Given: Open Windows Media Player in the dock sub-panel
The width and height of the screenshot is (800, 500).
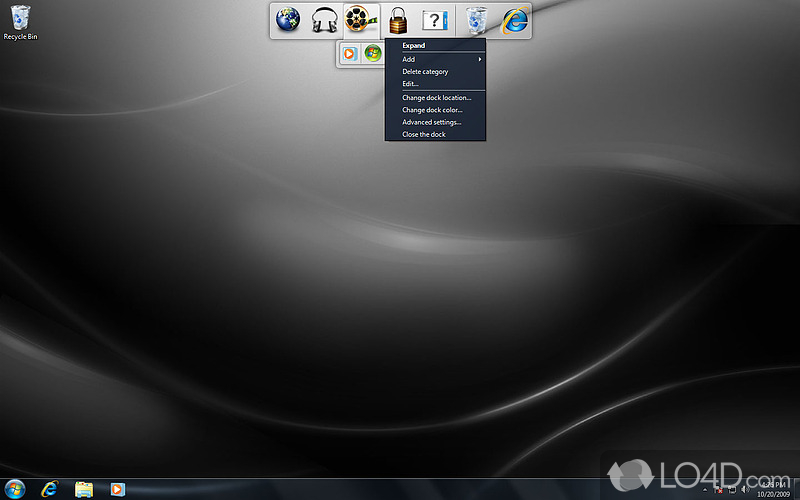Looking at the screenshot, I should [x=349, y=54].
